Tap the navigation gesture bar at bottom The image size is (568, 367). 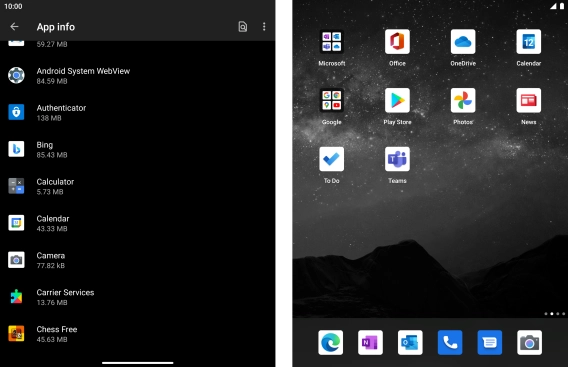(138, 362)
